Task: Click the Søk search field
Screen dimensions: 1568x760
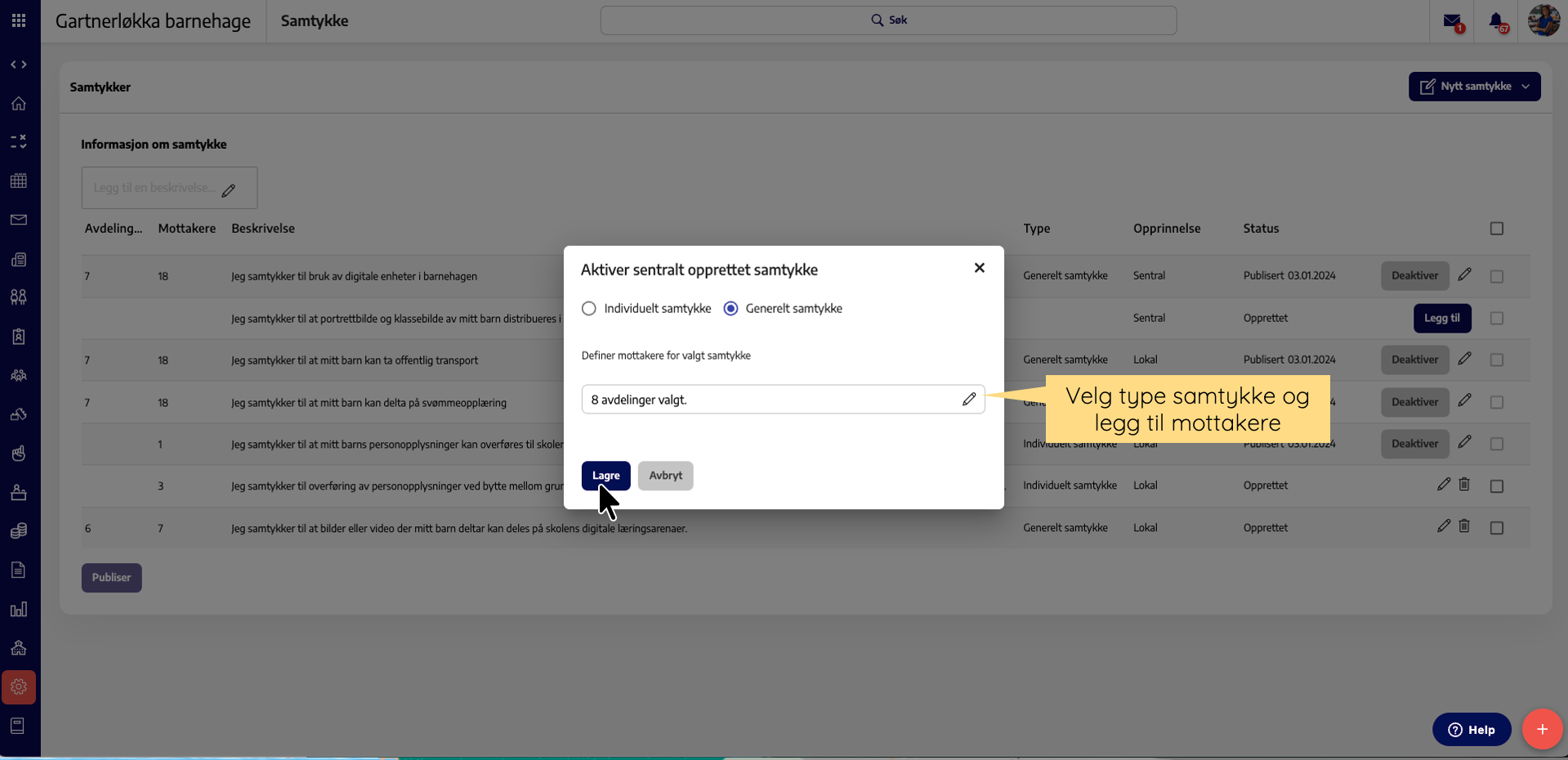Action: pos(888,20)
